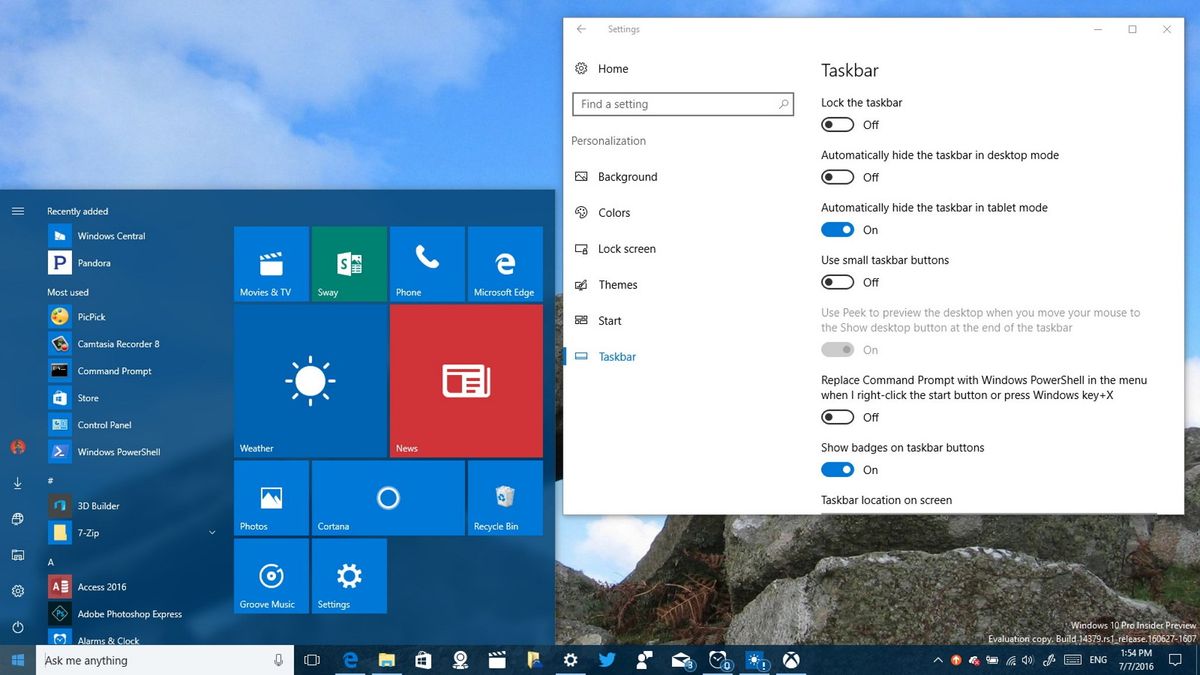Expand the Start menu hamburger menu
The width and height of the screenshot is (1200, 675).
pos(18,211)
